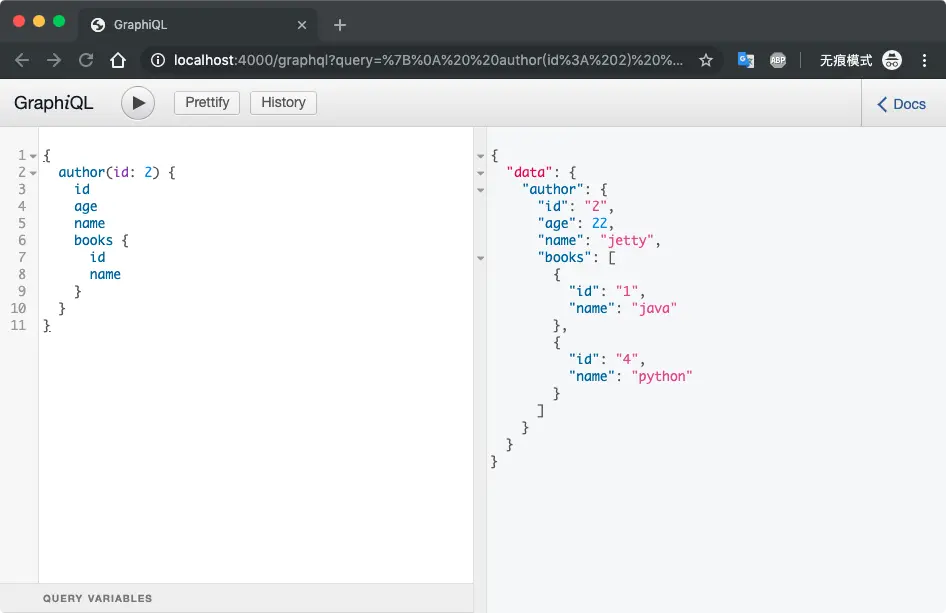
Task: Fold the author block at line 2
Action: pyautogui.click(x=33, y=173)
